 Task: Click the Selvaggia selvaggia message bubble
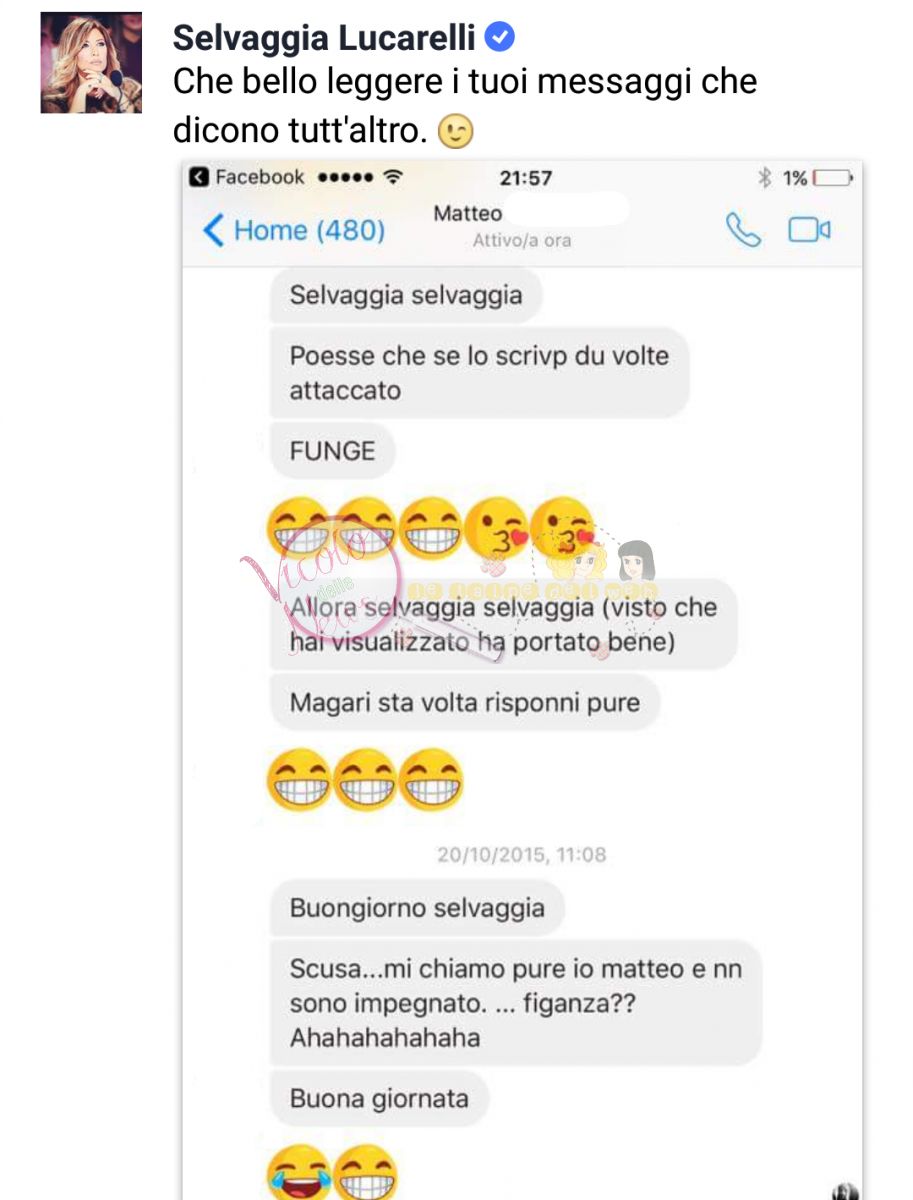coord(406,296)
